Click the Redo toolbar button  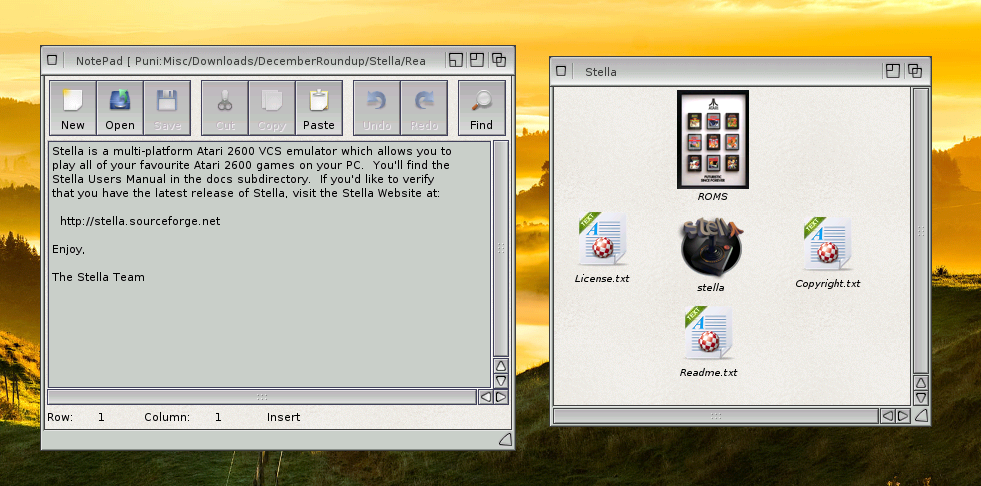point(424,107)
